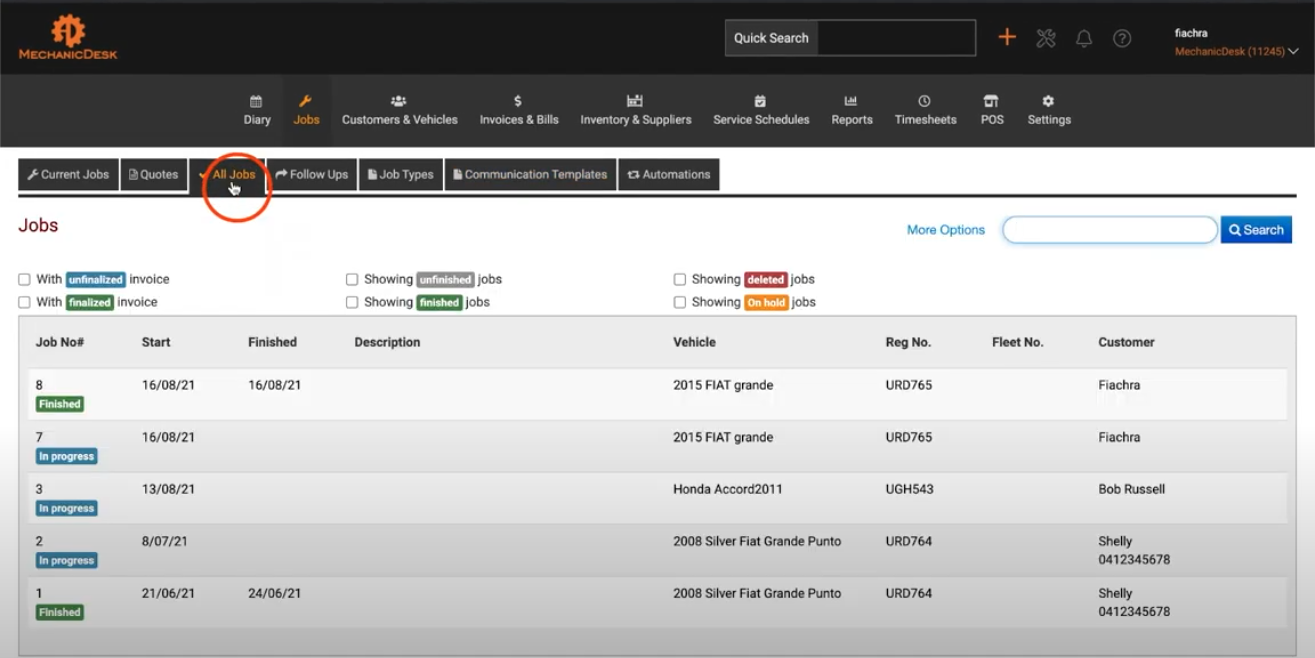Click the Customer column header
This screenshot has width=1315, height=658.
pos(1126,342)
